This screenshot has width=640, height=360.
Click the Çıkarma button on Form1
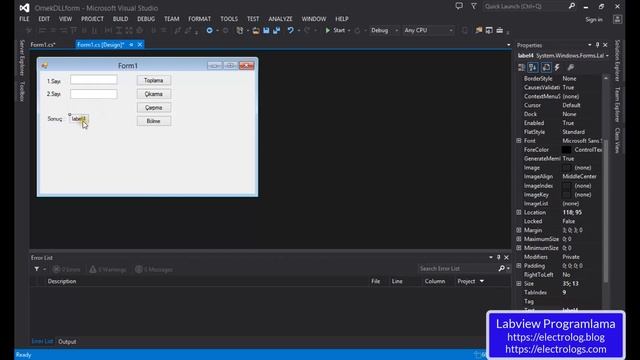click(x=154, y=94)
